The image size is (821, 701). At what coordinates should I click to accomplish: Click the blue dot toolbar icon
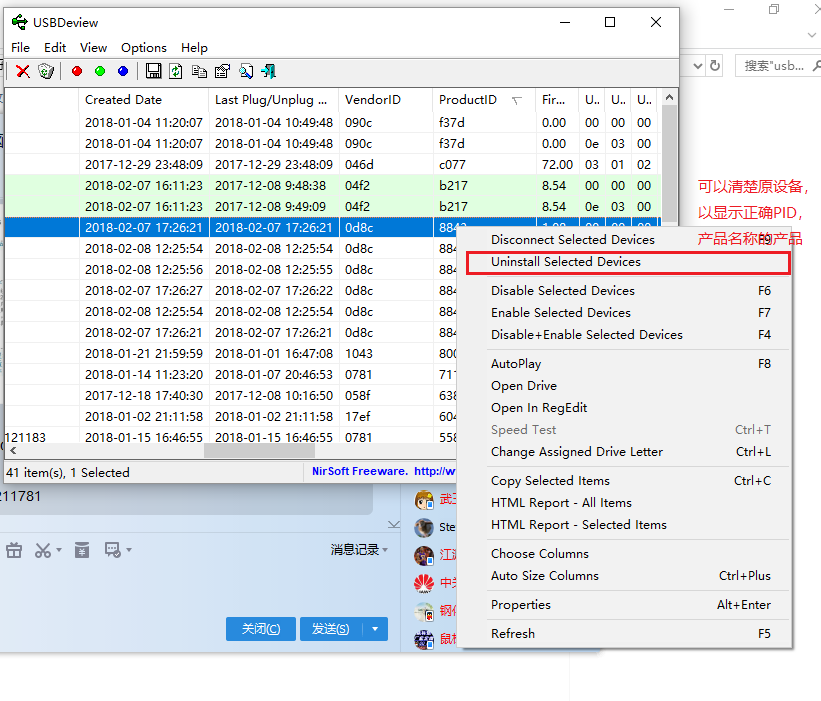pyautogui.click(x=123, y=71)
